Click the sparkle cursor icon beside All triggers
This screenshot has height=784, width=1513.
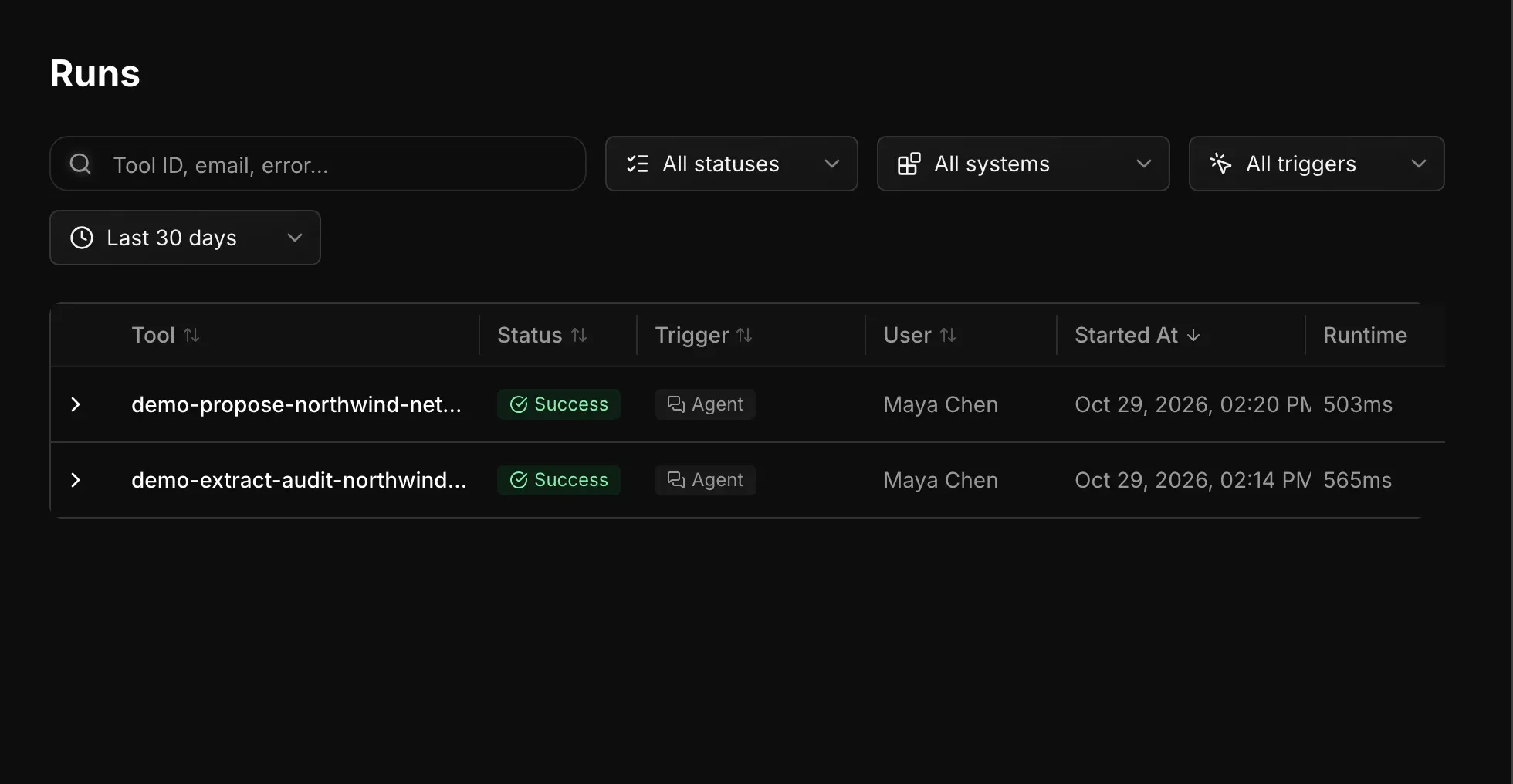tap(1221, 164)
